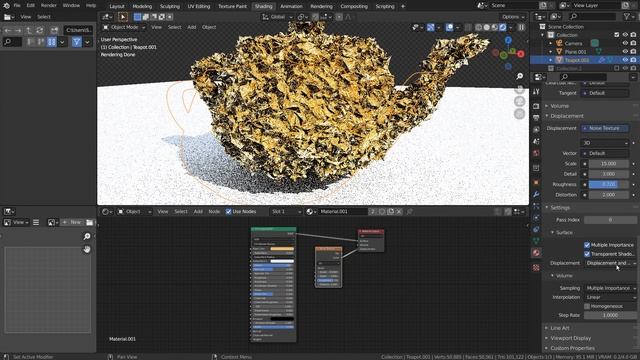Viewport: 640px width, 360px height.
Task: Click the blue Z axis gizmo handle
Action: (x=508, y=40)
